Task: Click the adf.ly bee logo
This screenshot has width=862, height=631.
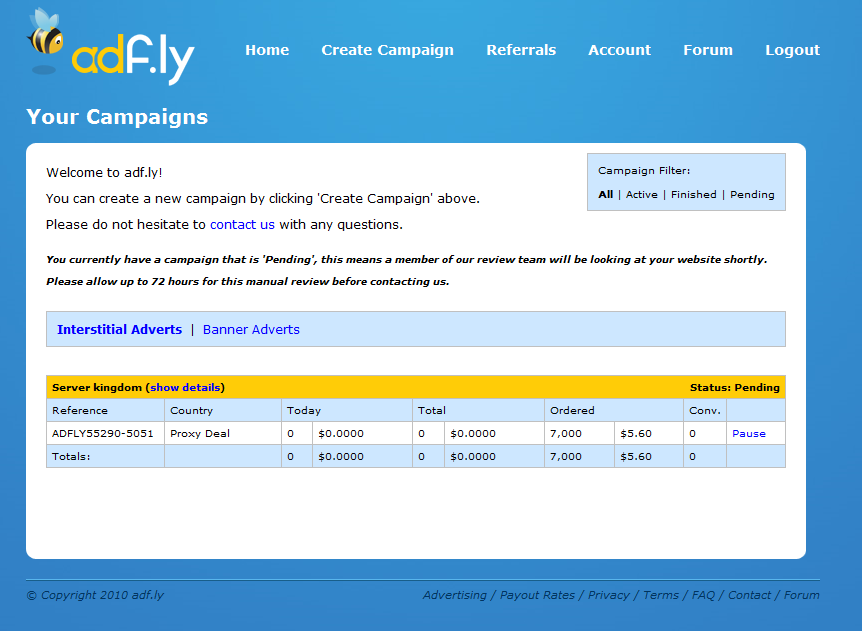Action: coord(110,46)
